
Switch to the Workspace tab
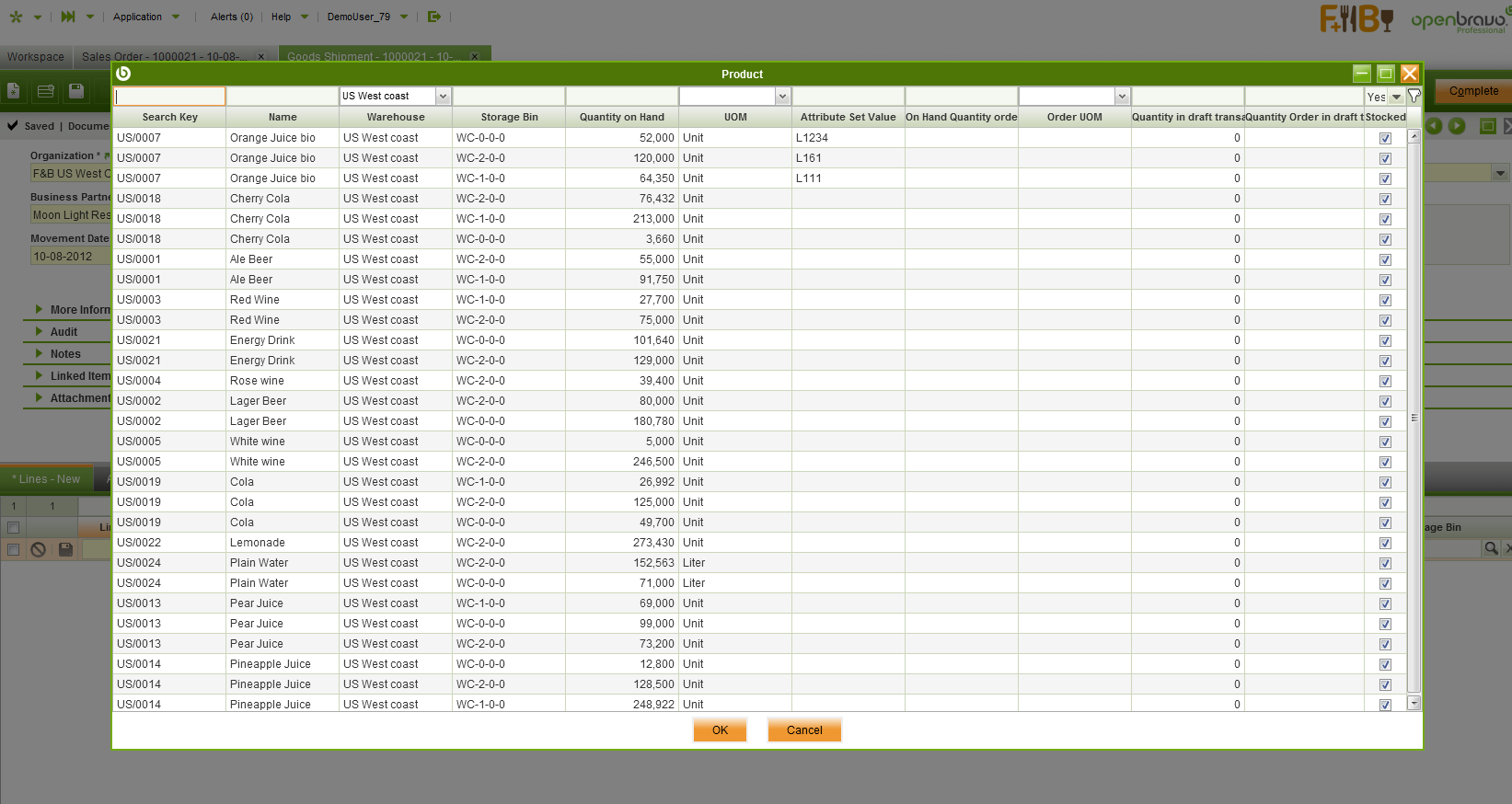[x=36, y=57]
